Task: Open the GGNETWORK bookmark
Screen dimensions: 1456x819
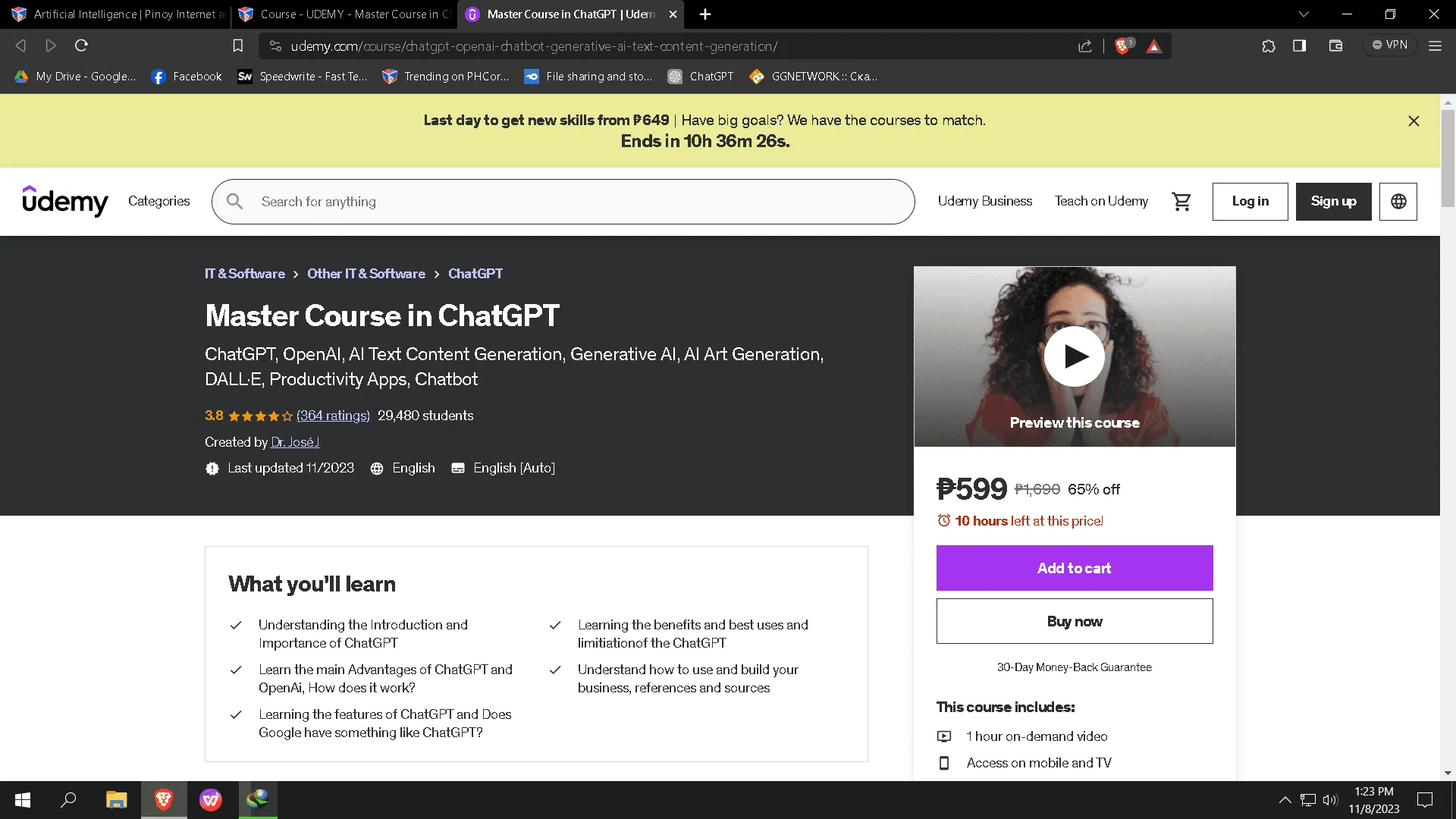Action: click(x=814, y=77)
